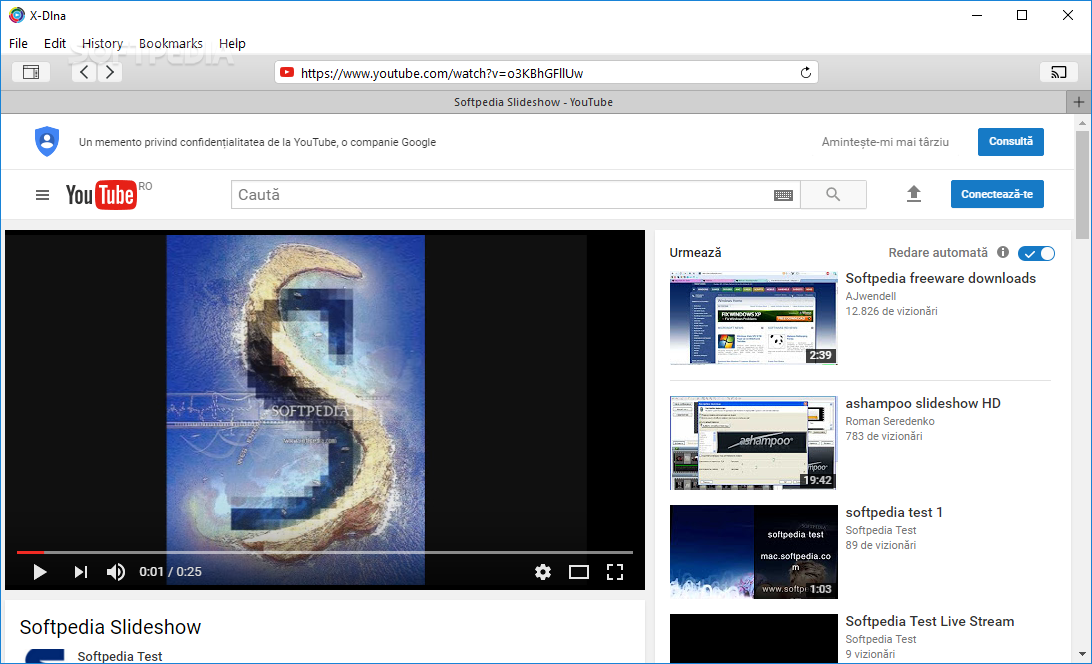Screen dimensions: 1092x664
Task: Click the search magnifier button
Action: pyautogui.click(x=833, y=194)
